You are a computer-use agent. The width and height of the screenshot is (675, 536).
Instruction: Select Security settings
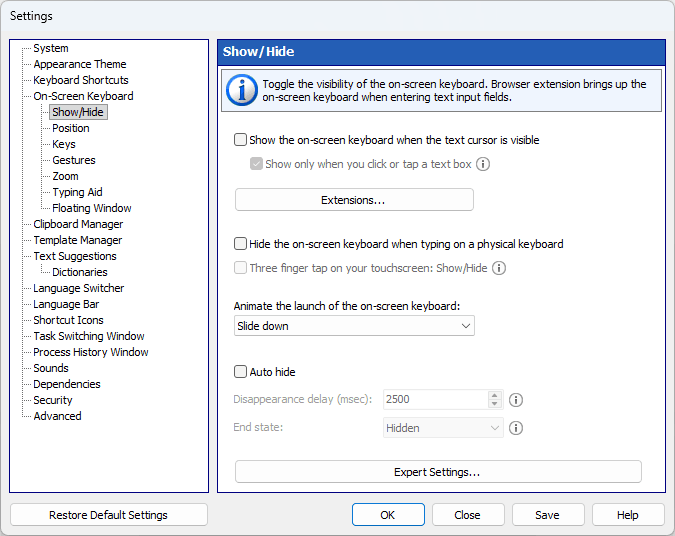(x=53, y=400)
